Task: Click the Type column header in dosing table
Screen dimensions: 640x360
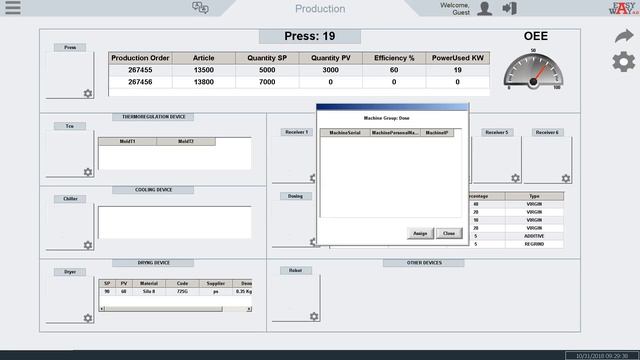Action: [x=534, y=196]
